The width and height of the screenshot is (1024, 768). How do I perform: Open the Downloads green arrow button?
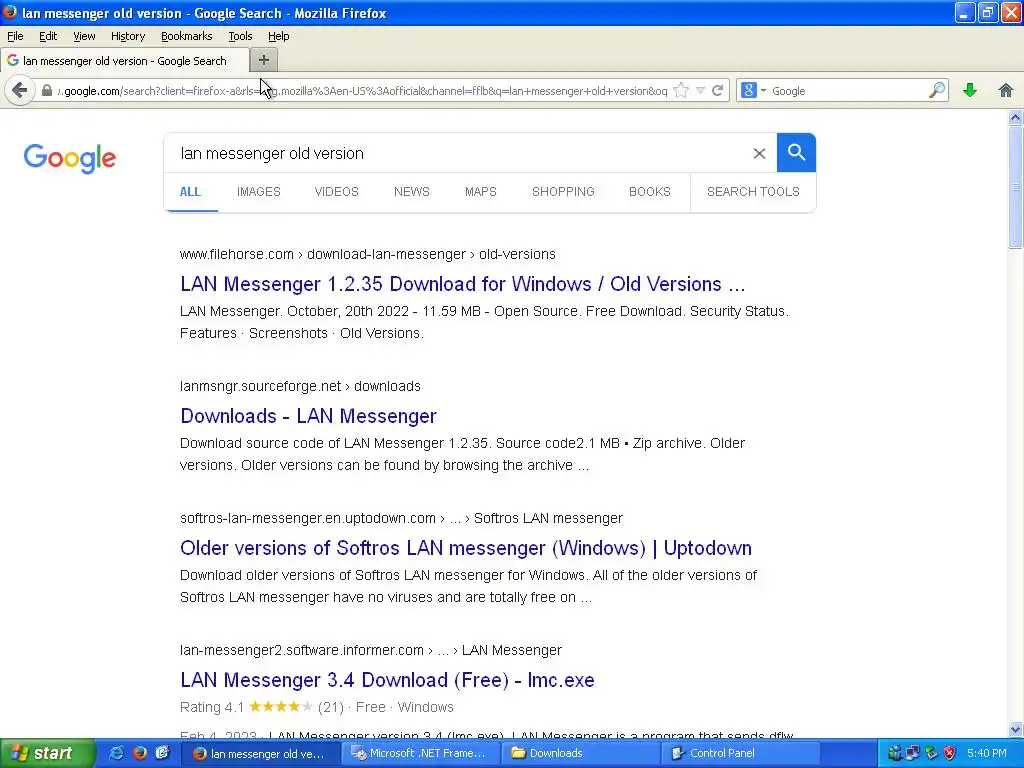click(970, 90)
